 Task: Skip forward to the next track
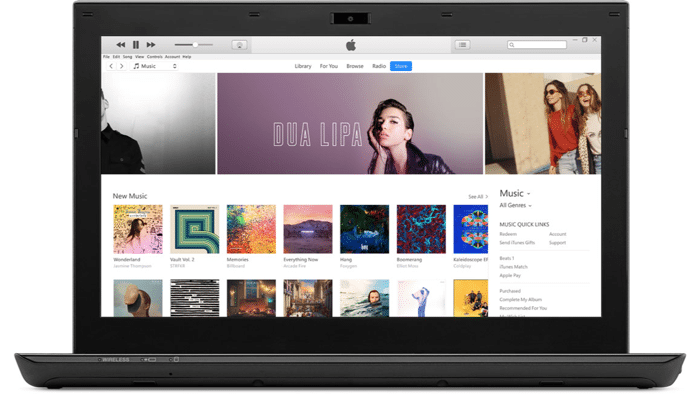151,45
